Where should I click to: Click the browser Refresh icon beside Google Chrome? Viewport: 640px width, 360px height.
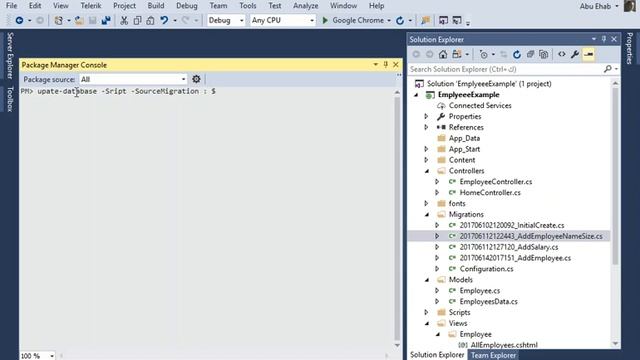400,20
